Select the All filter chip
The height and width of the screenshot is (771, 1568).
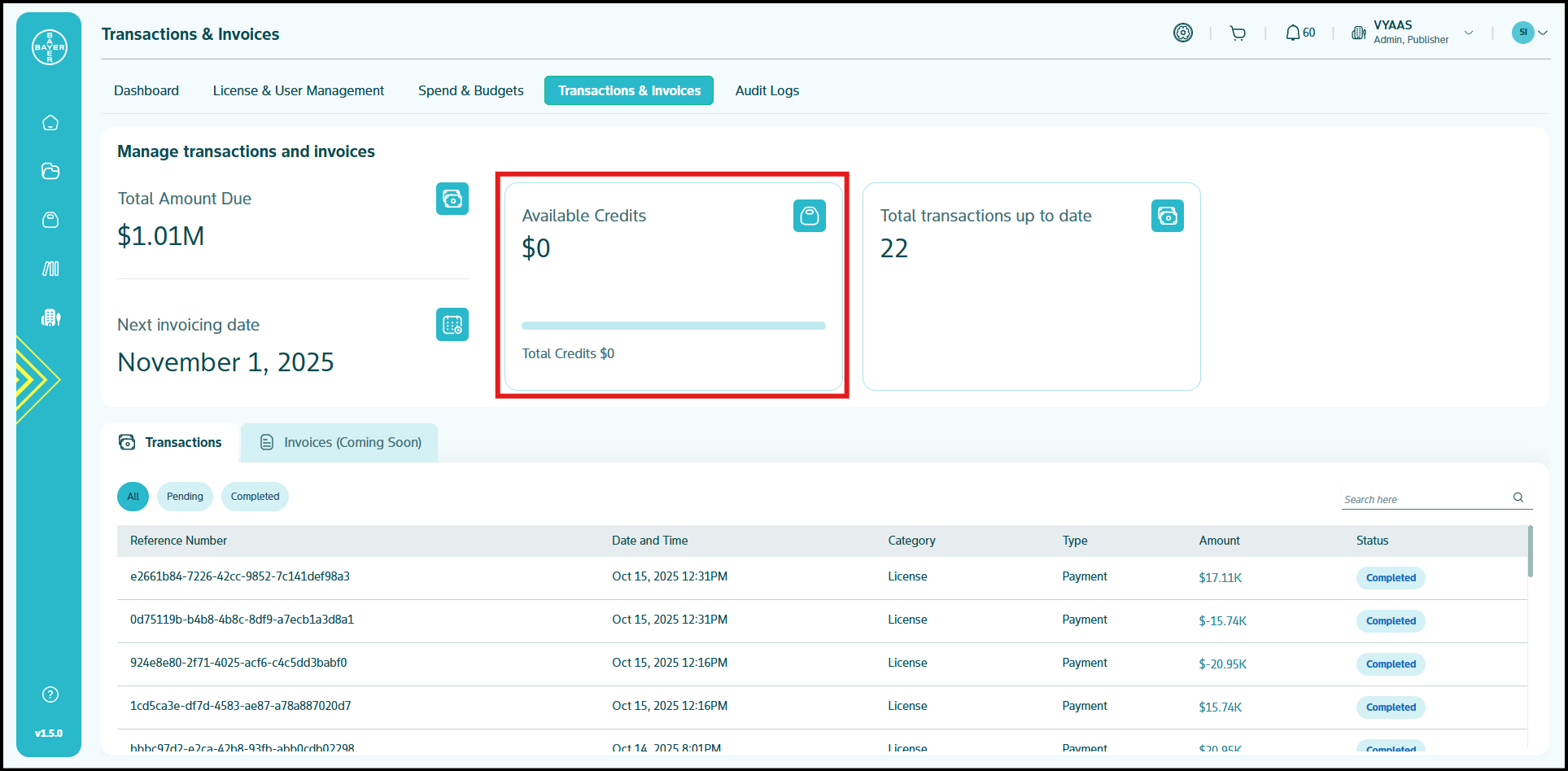pos(133,497)
